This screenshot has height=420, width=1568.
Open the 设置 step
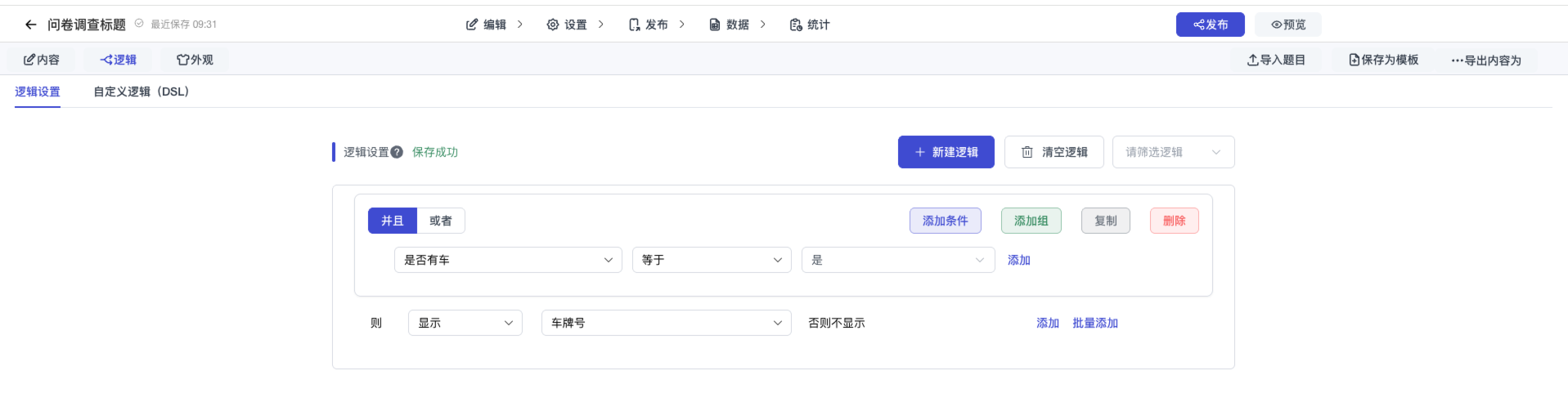(x=567, y=25)
